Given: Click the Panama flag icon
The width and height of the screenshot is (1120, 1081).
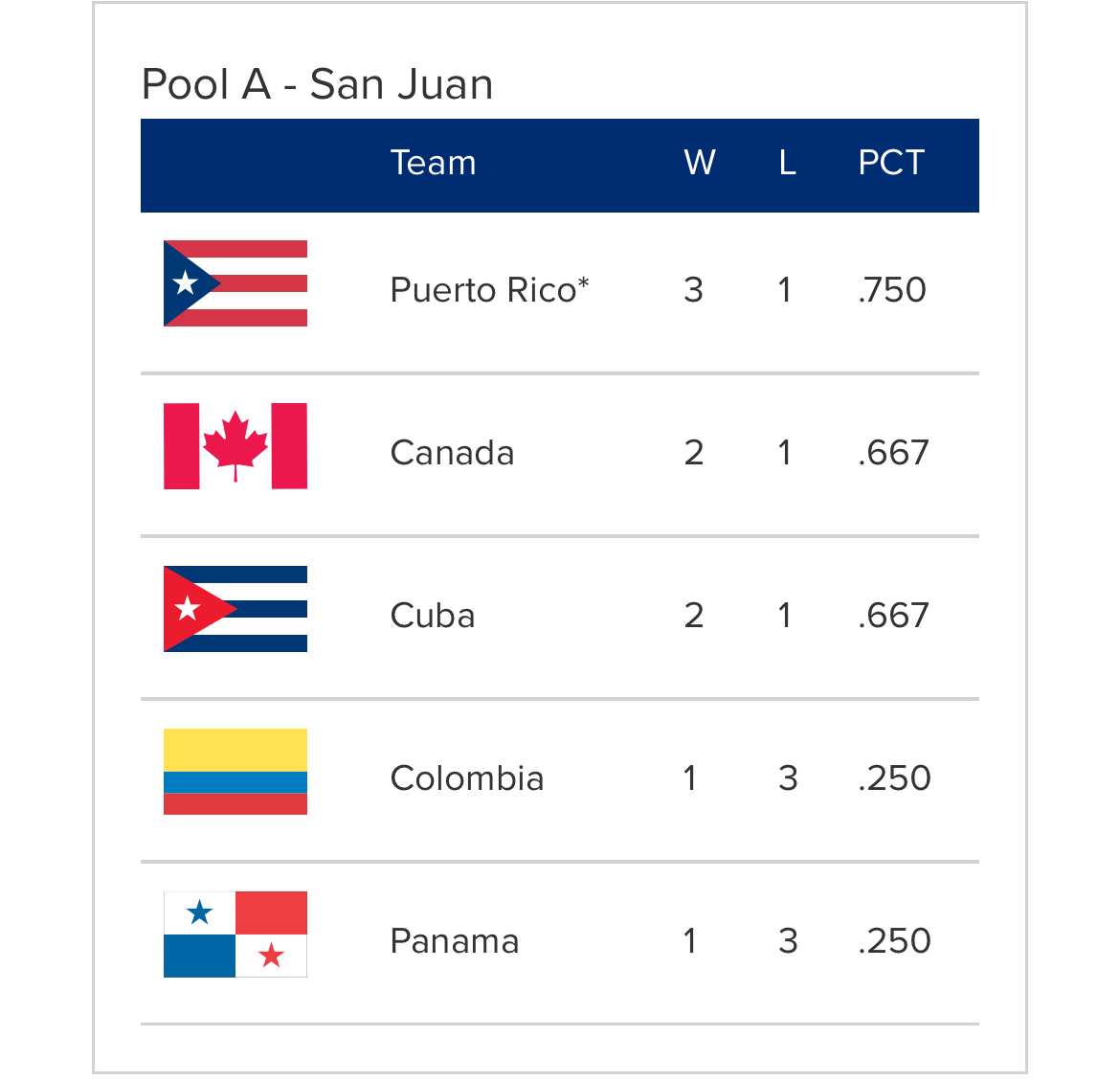Looking at the screenshot, I should (x=235, y=935).
